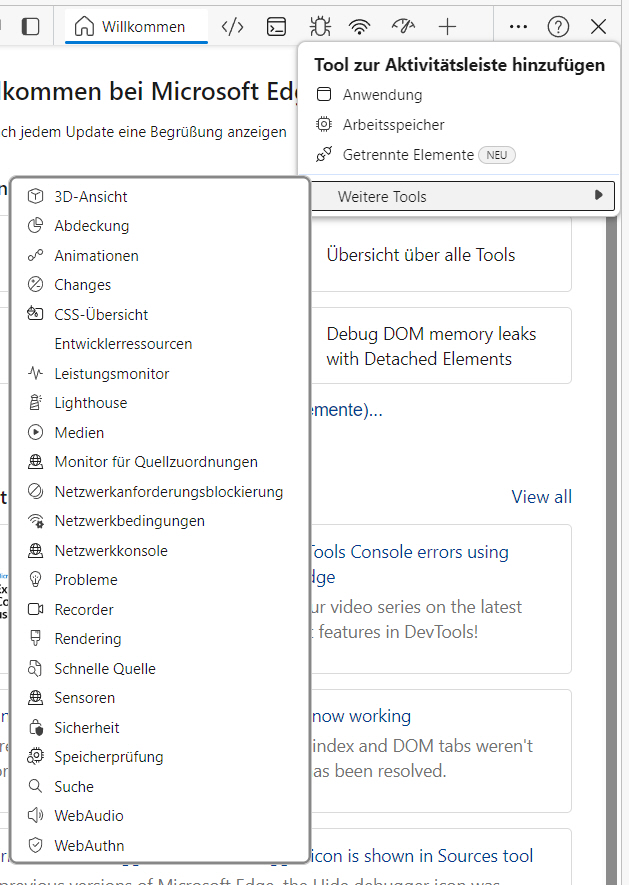This screenshot has width=629, height=885.
Task: Click the View all link
Action: 541,497
